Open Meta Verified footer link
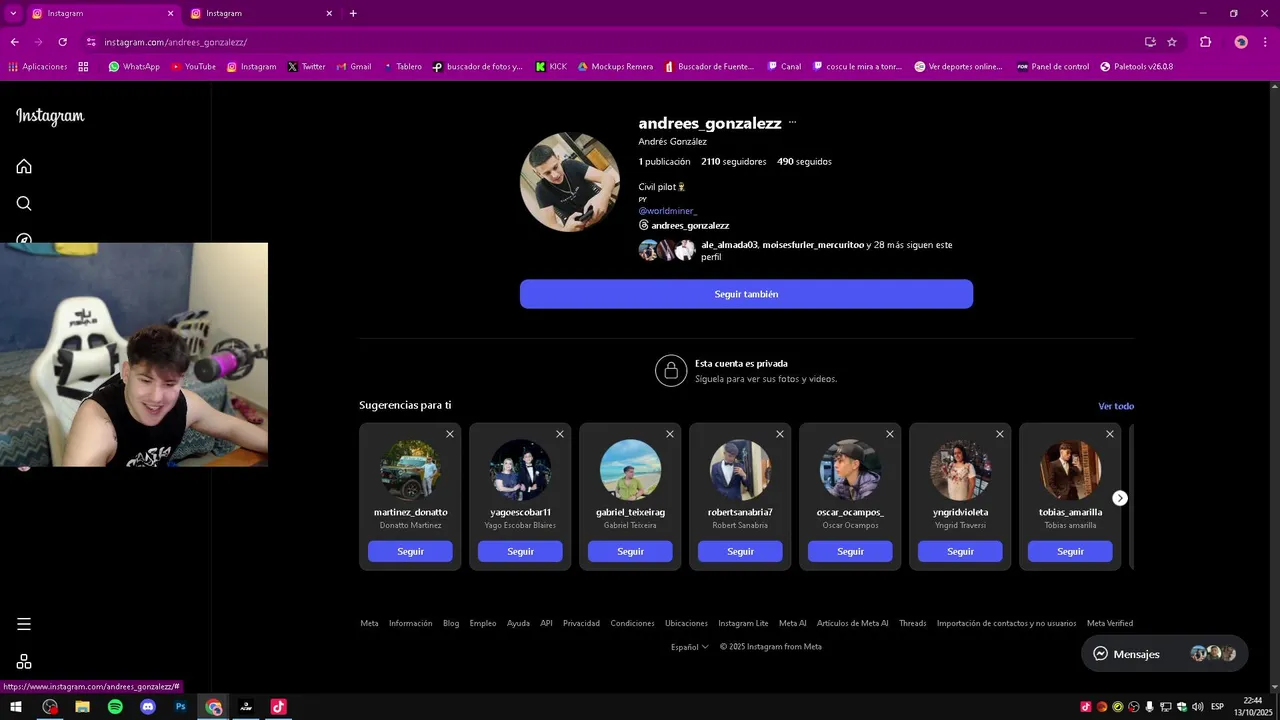This screenshot has height=720, width=1280. pos(1110,623)
